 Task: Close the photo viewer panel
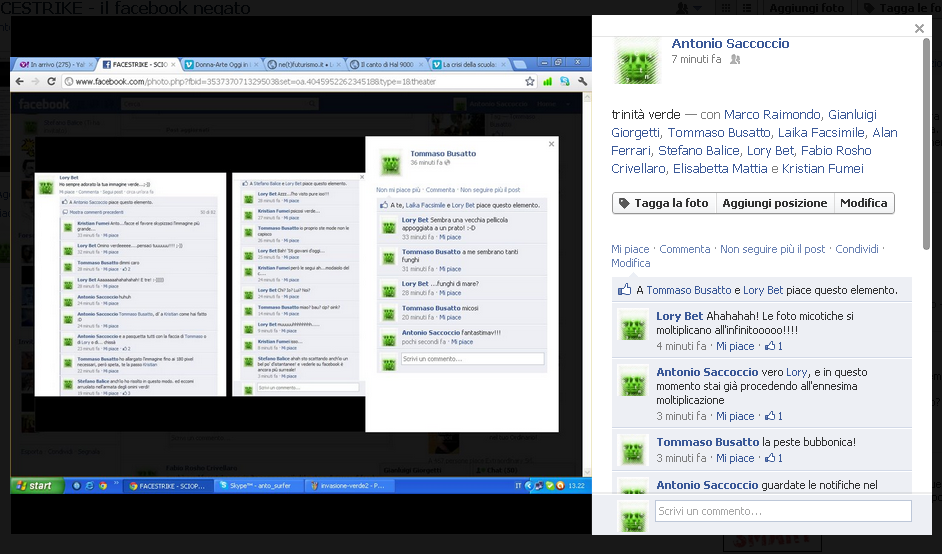[x=919, y=28]
